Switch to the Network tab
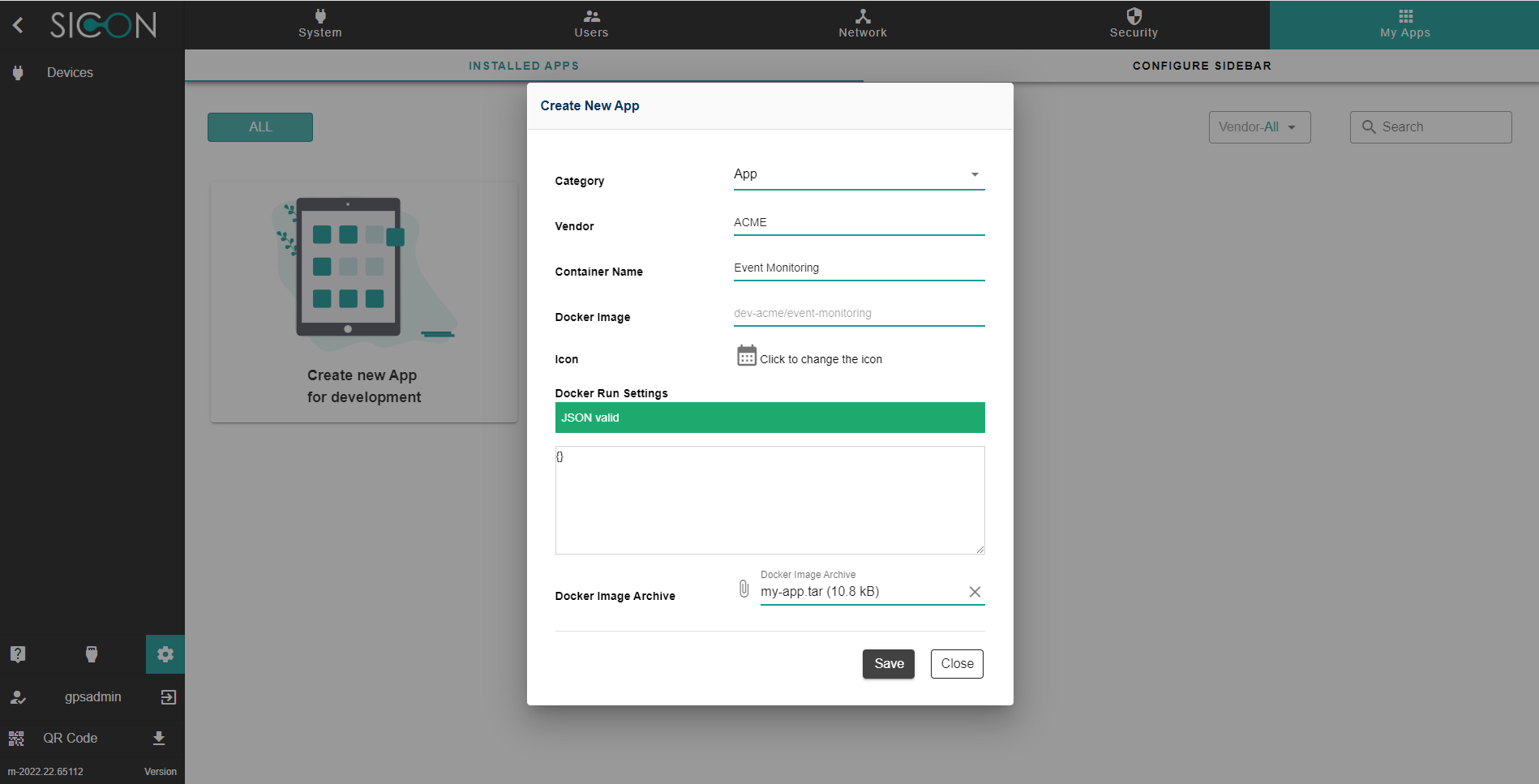 pos(862,24)
